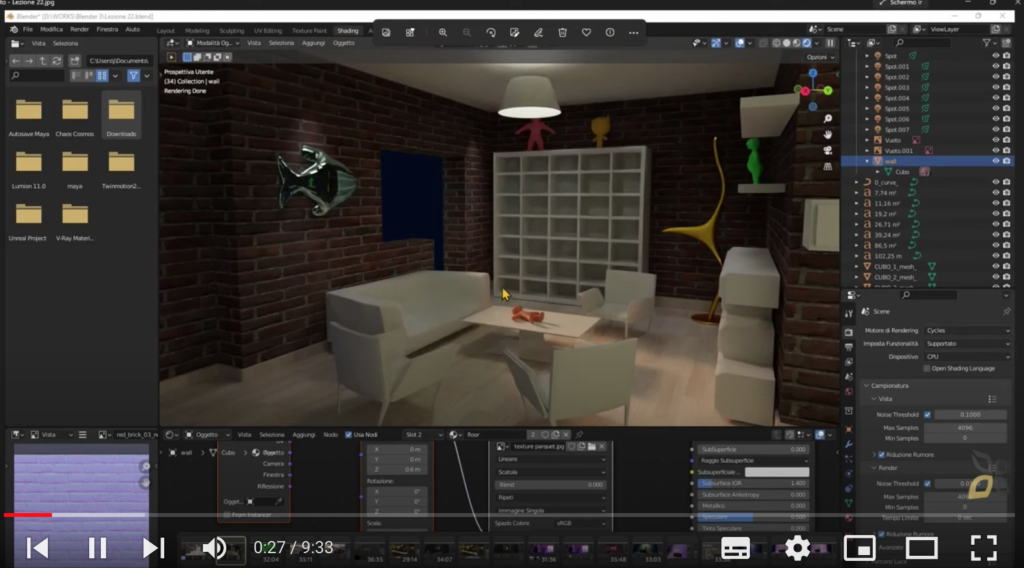This screenshot has width=1024, height=568.
Task: Toggle render camera icon for Spot.005
Action: pyautogui.click(x=1006, y=108)
